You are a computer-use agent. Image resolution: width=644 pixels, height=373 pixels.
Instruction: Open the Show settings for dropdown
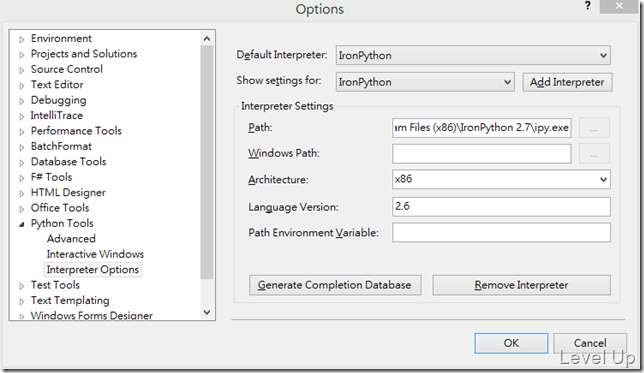coord(425,82)
